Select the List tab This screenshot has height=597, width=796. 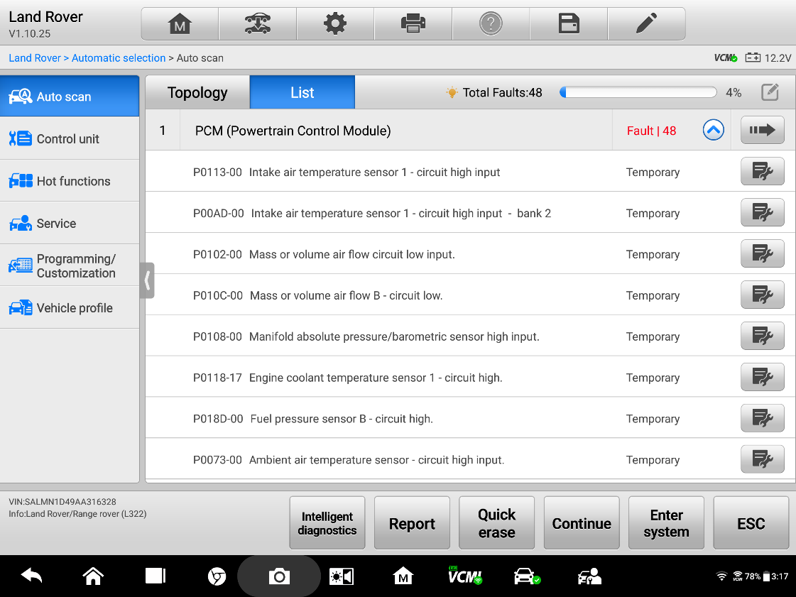coord(302,93)
